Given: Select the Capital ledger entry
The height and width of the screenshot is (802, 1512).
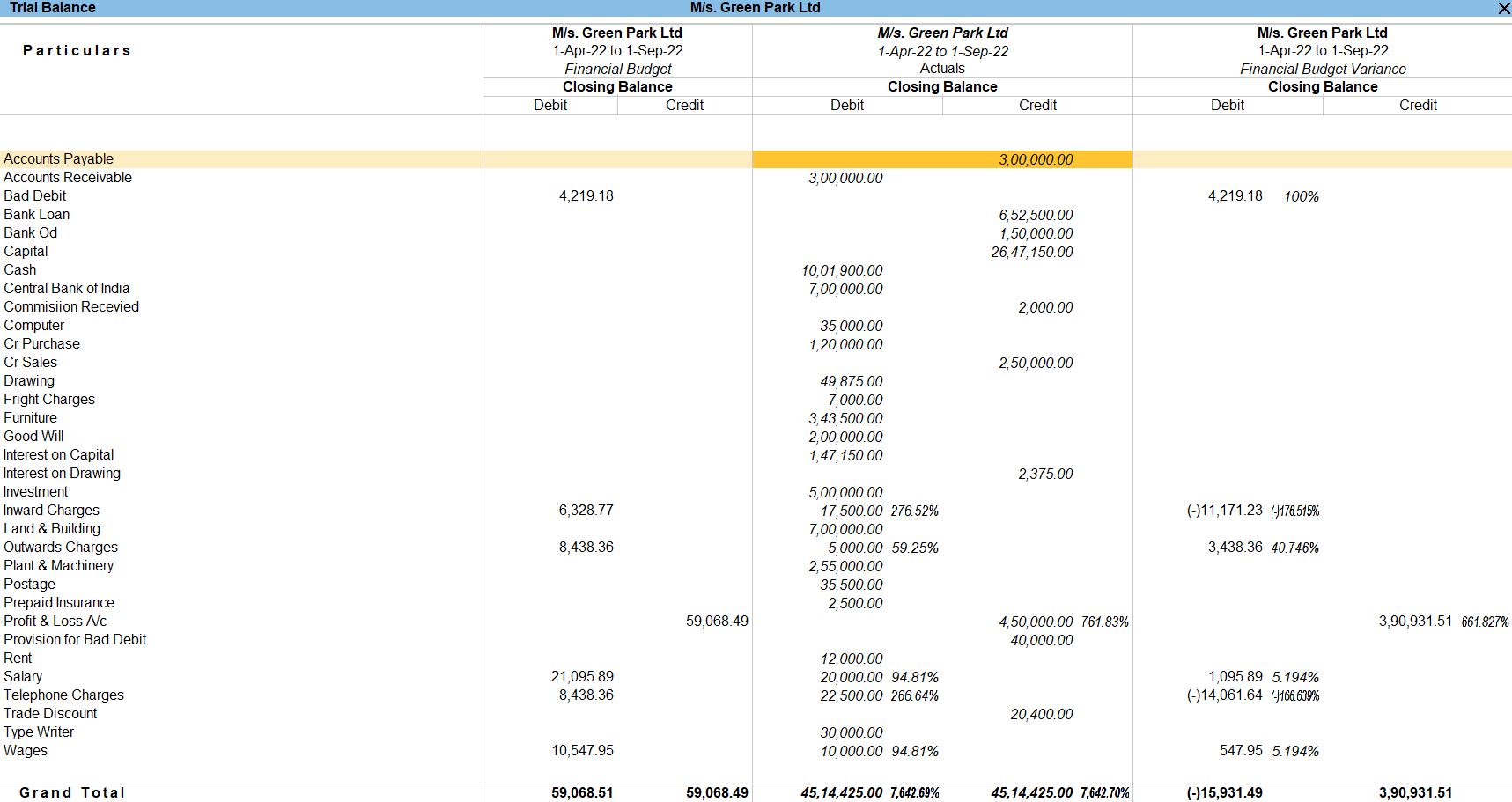Looking at the screenshot, I should click(x=26, y=252).
